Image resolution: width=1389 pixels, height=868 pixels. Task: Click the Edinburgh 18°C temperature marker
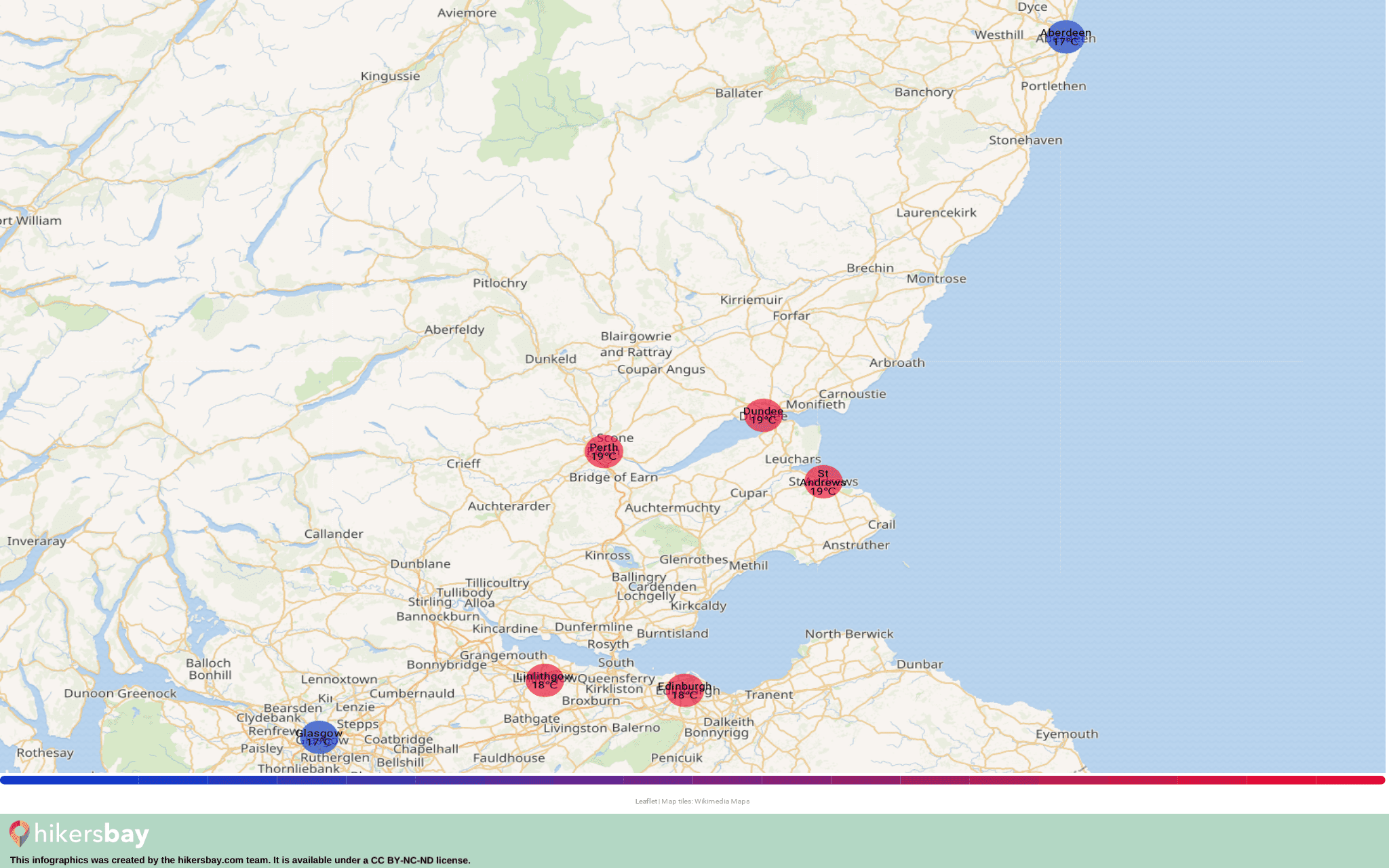pos(684,690)
